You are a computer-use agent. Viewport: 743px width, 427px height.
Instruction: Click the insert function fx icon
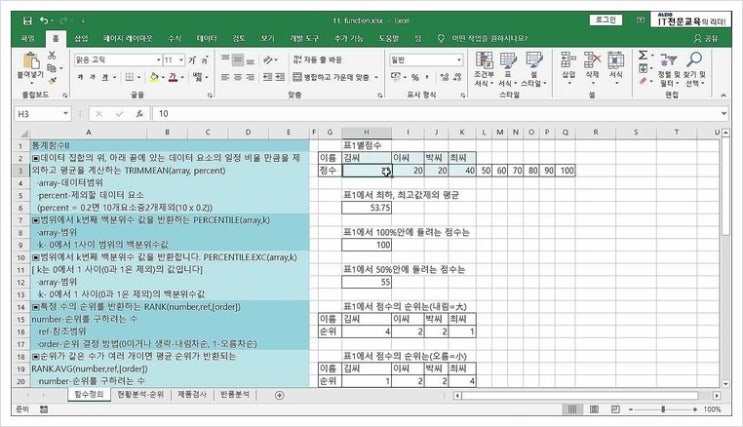[x=139, y=114]
